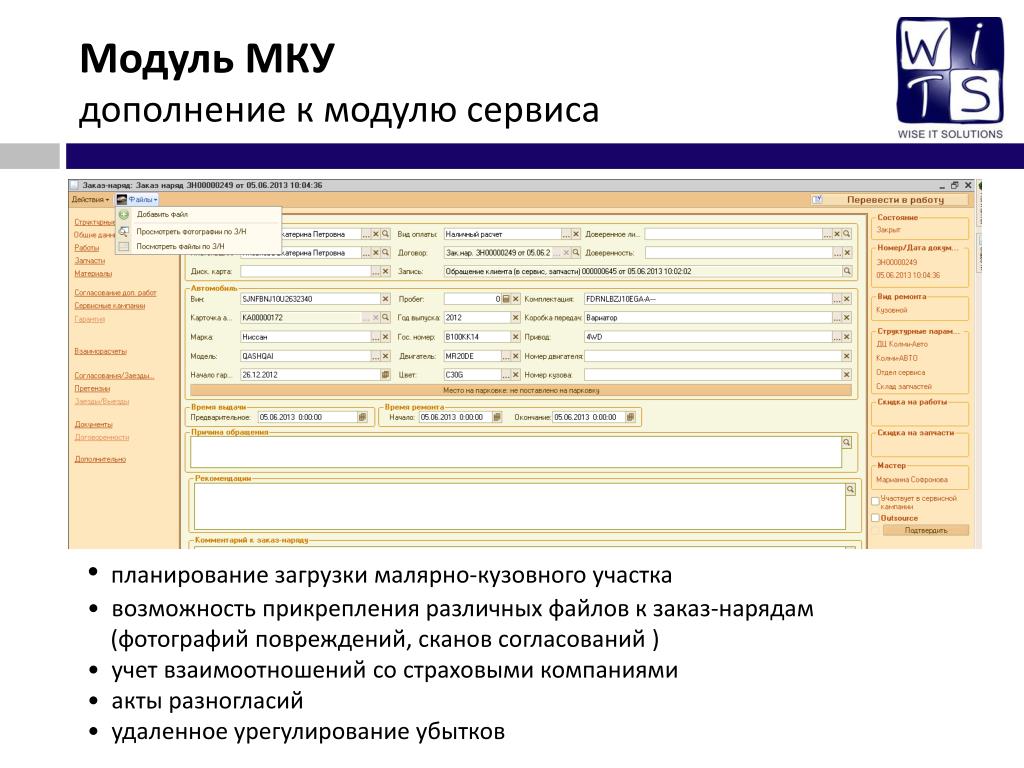Open the Цвет selection ellipsis button
This screenshot has height=768, width=1024.
coord(505,375)
